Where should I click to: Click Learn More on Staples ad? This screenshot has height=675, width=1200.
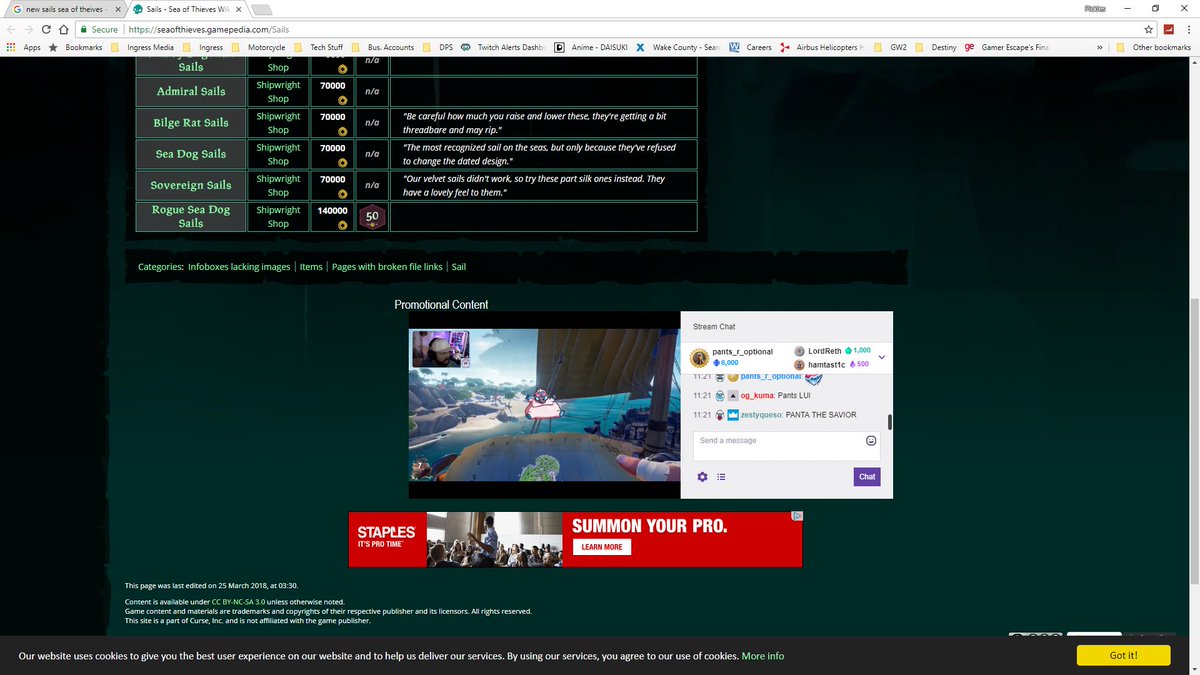point(601,547)
